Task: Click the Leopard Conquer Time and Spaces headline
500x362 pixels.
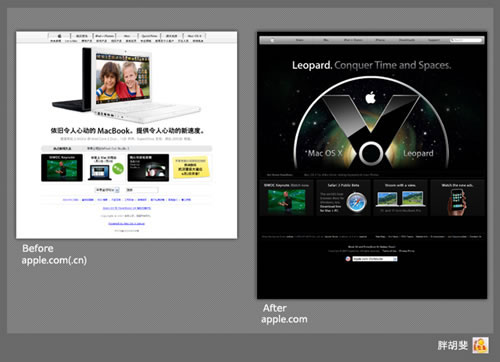Action: [x=371, y=65]
